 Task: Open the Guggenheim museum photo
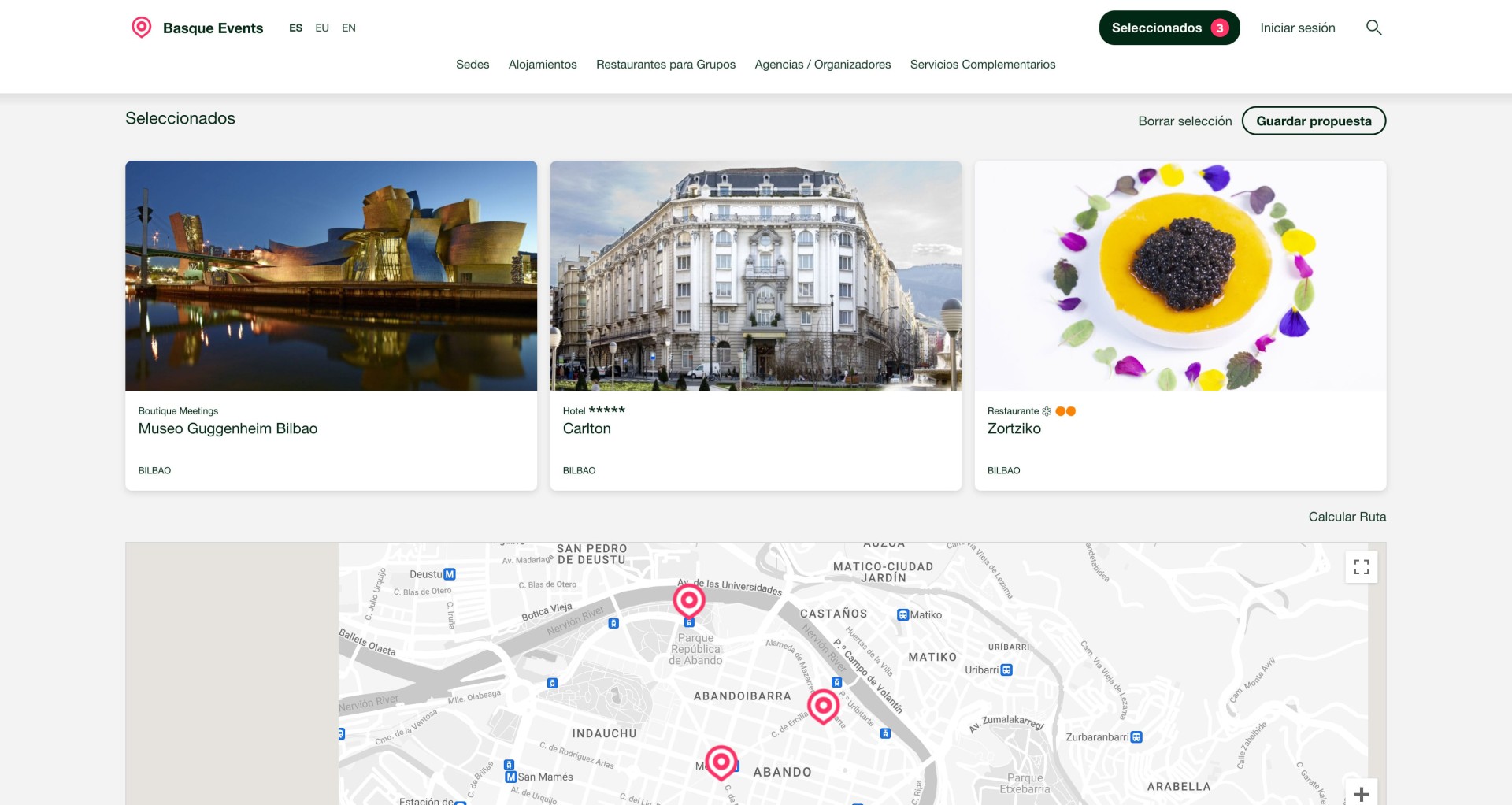tap(331, 276)
